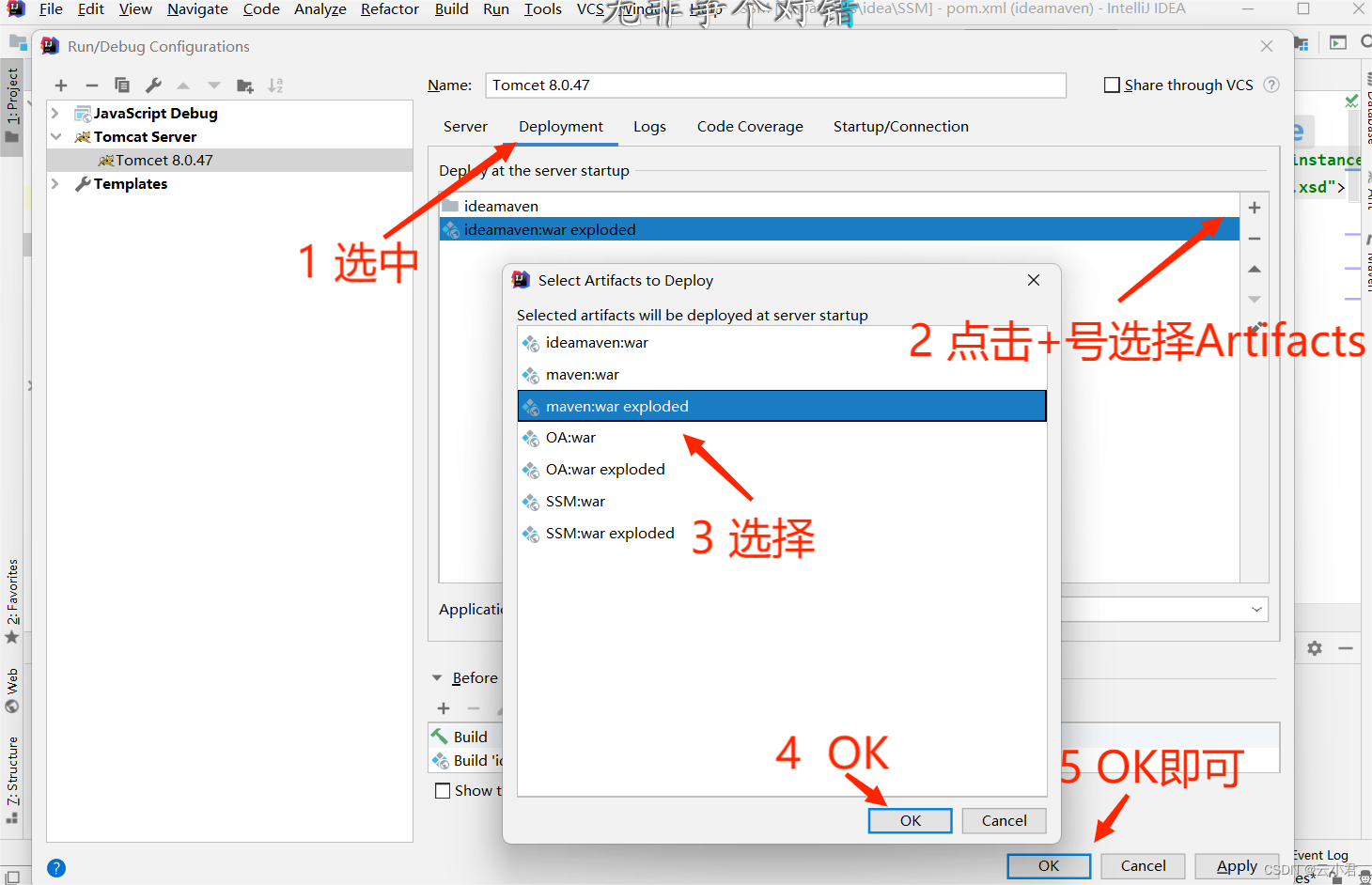Open Navigate menu

click(197, 9)
